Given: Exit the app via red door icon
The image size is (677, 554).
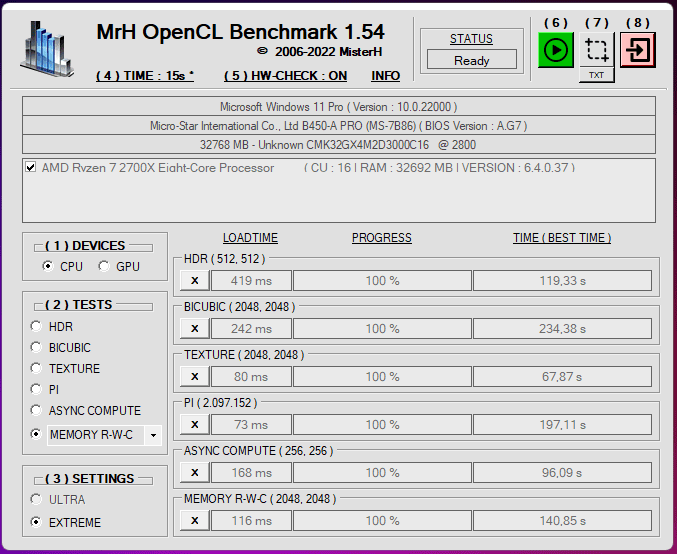Looking at the screenshot, I should tap(638, 50).
